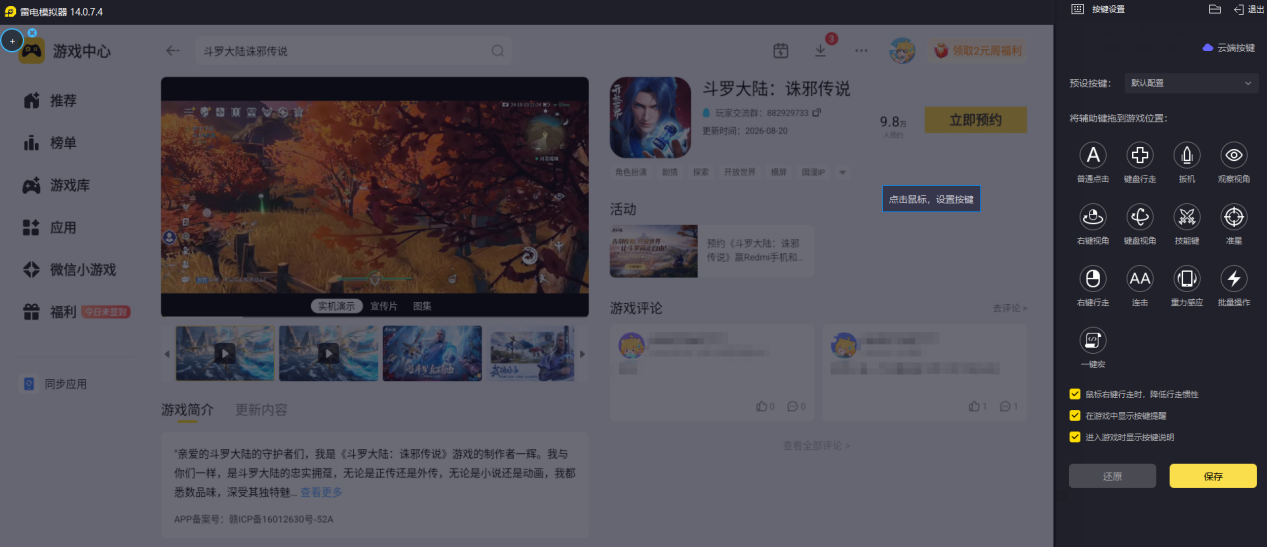Select the 重力感应 tool

coord(1187,278)
